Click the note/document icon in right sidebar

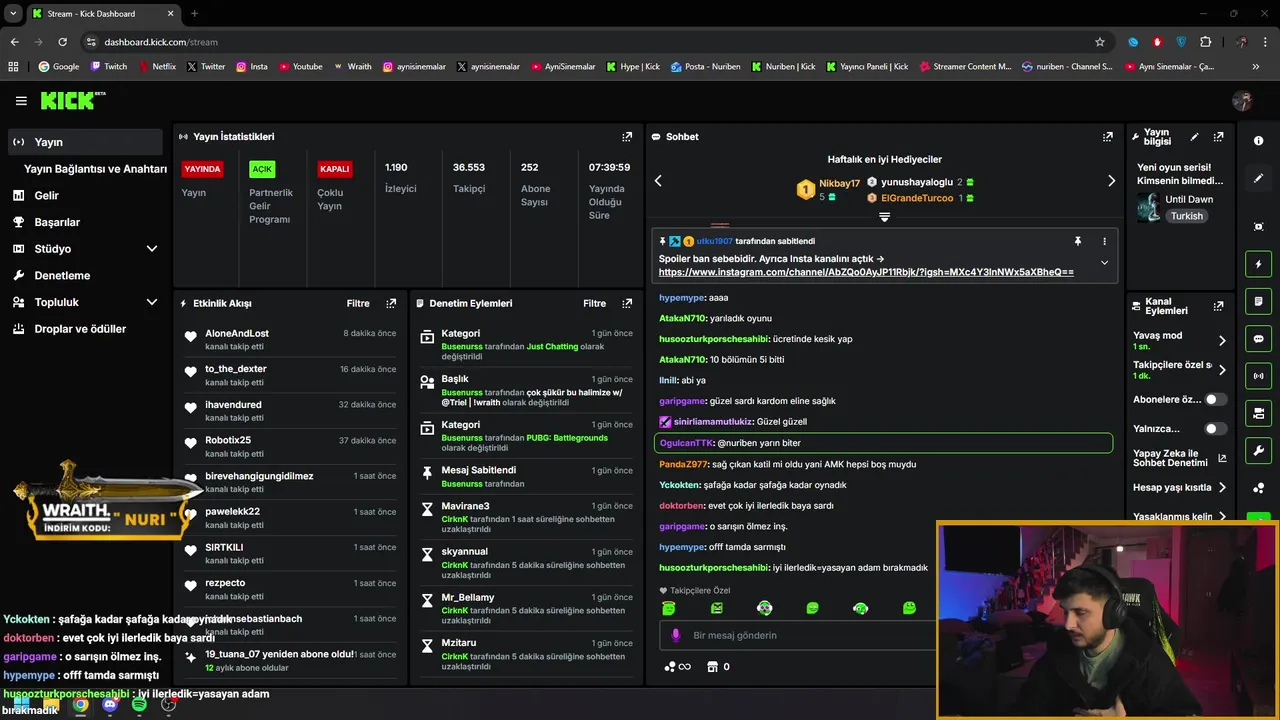click(x=1258, y=301)
